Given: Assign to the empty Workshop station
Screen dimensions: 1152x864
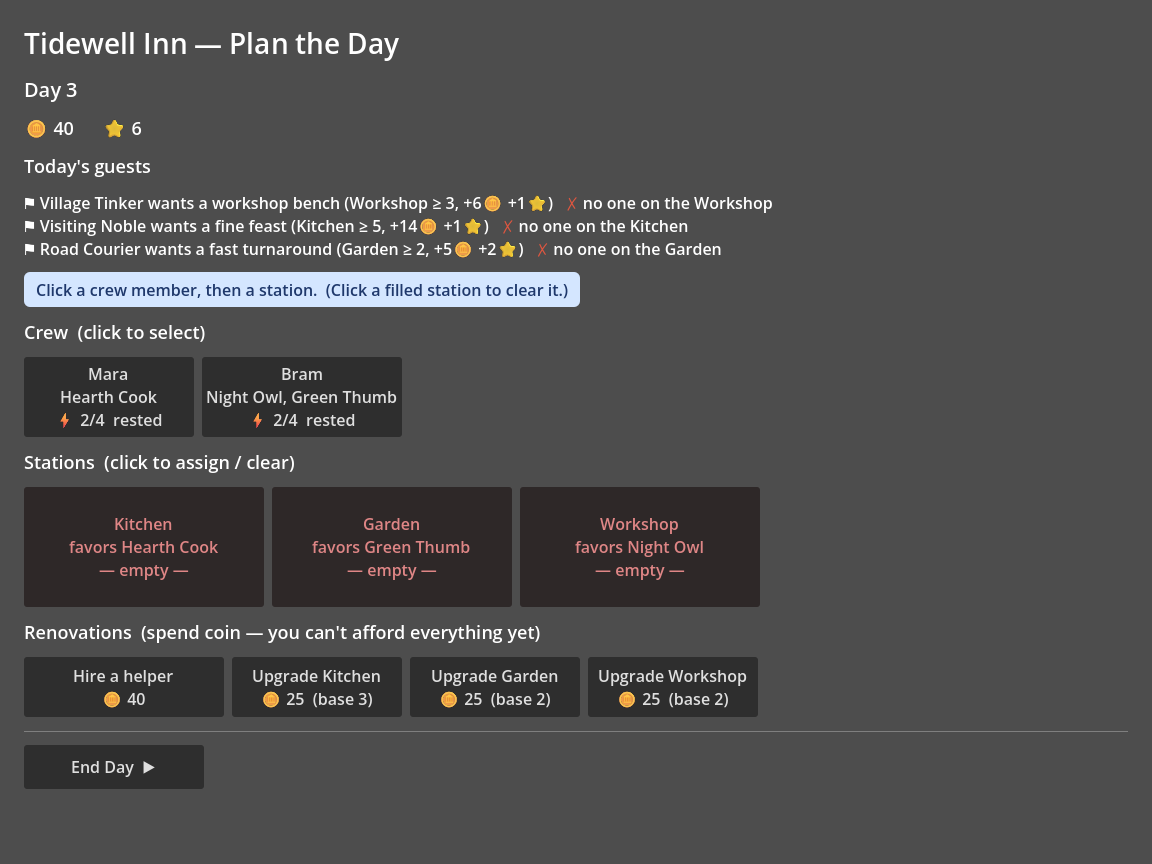Looking at the screenshot, I should (640, 547).
